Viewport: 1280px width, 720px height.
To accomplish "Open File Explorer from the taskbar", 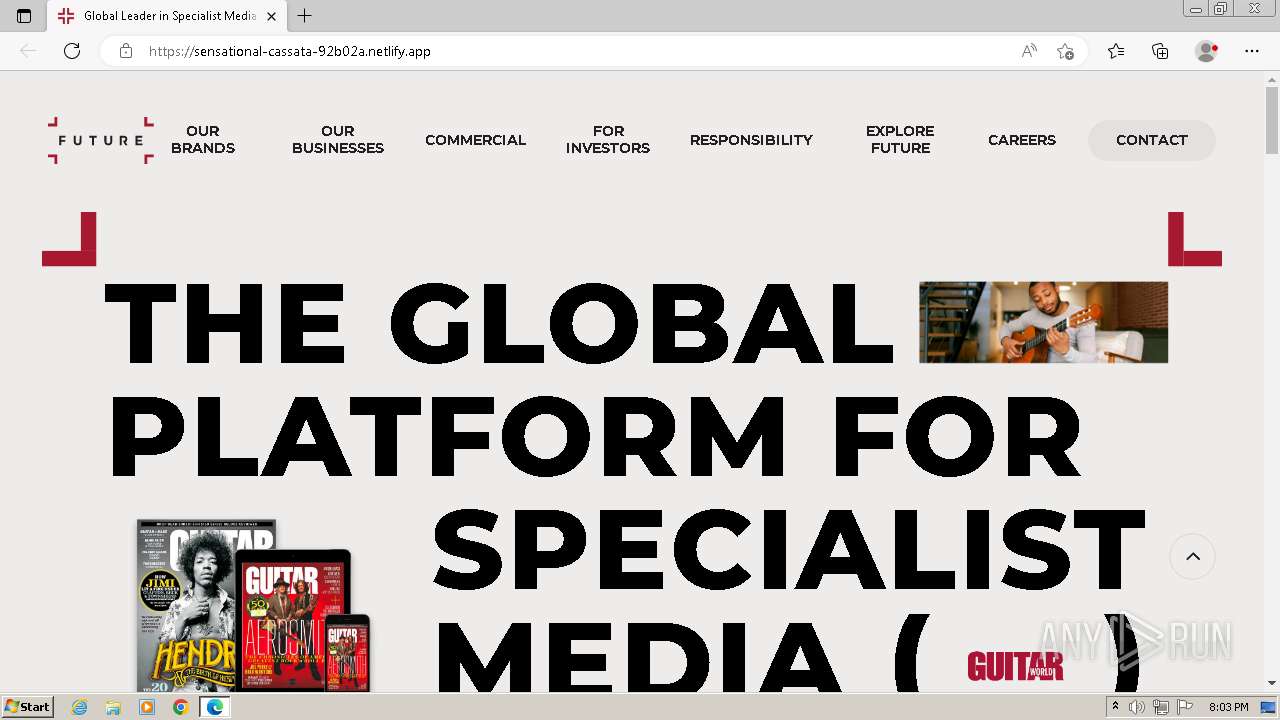I will 113,707.
